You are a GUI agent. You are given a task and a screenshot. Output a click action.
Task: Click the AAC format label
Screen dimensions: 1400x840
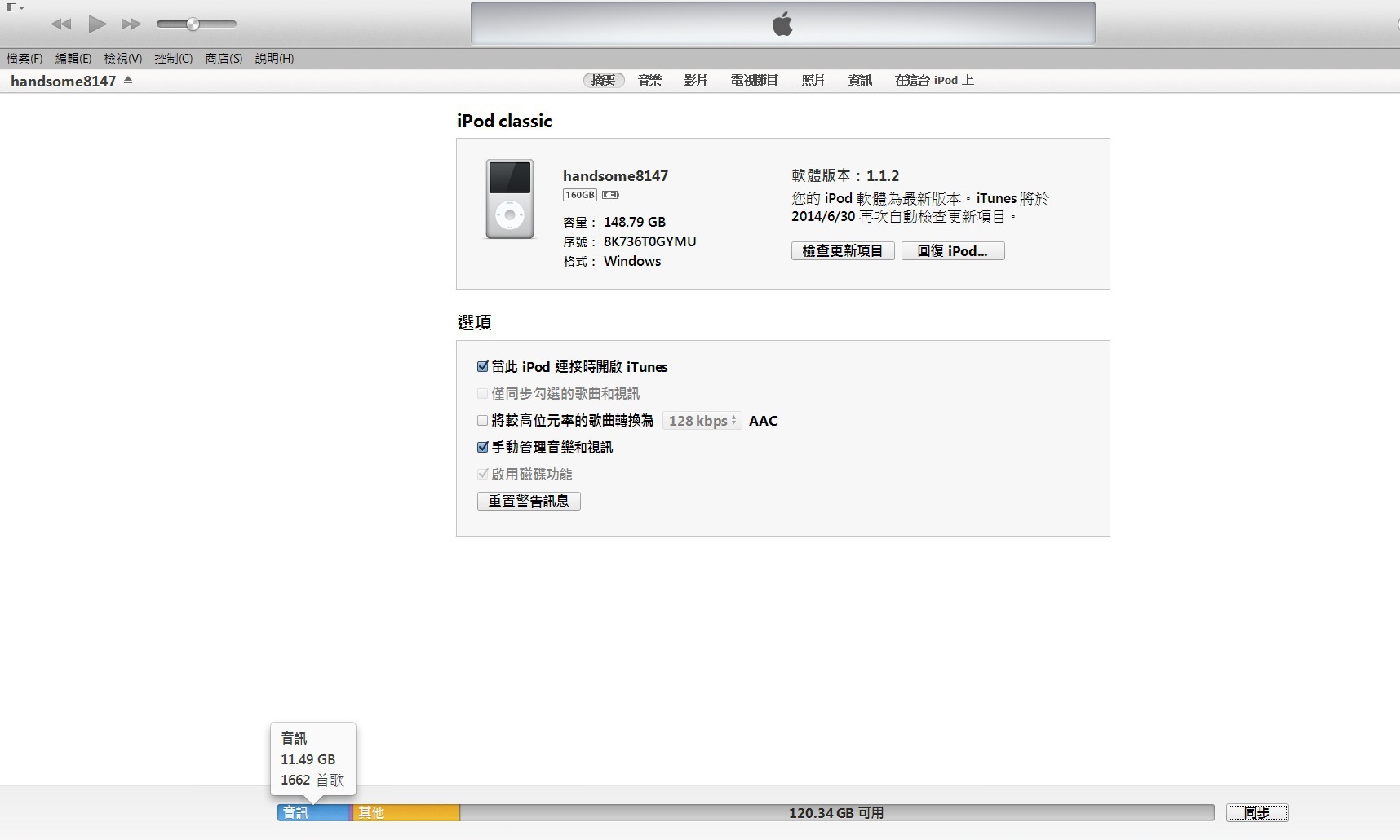763,421
